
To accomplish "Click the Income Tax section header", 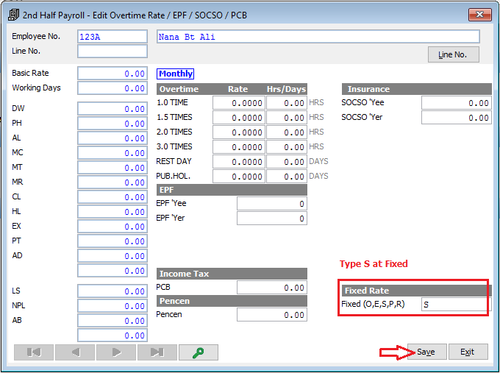I will tap(232, 274).
